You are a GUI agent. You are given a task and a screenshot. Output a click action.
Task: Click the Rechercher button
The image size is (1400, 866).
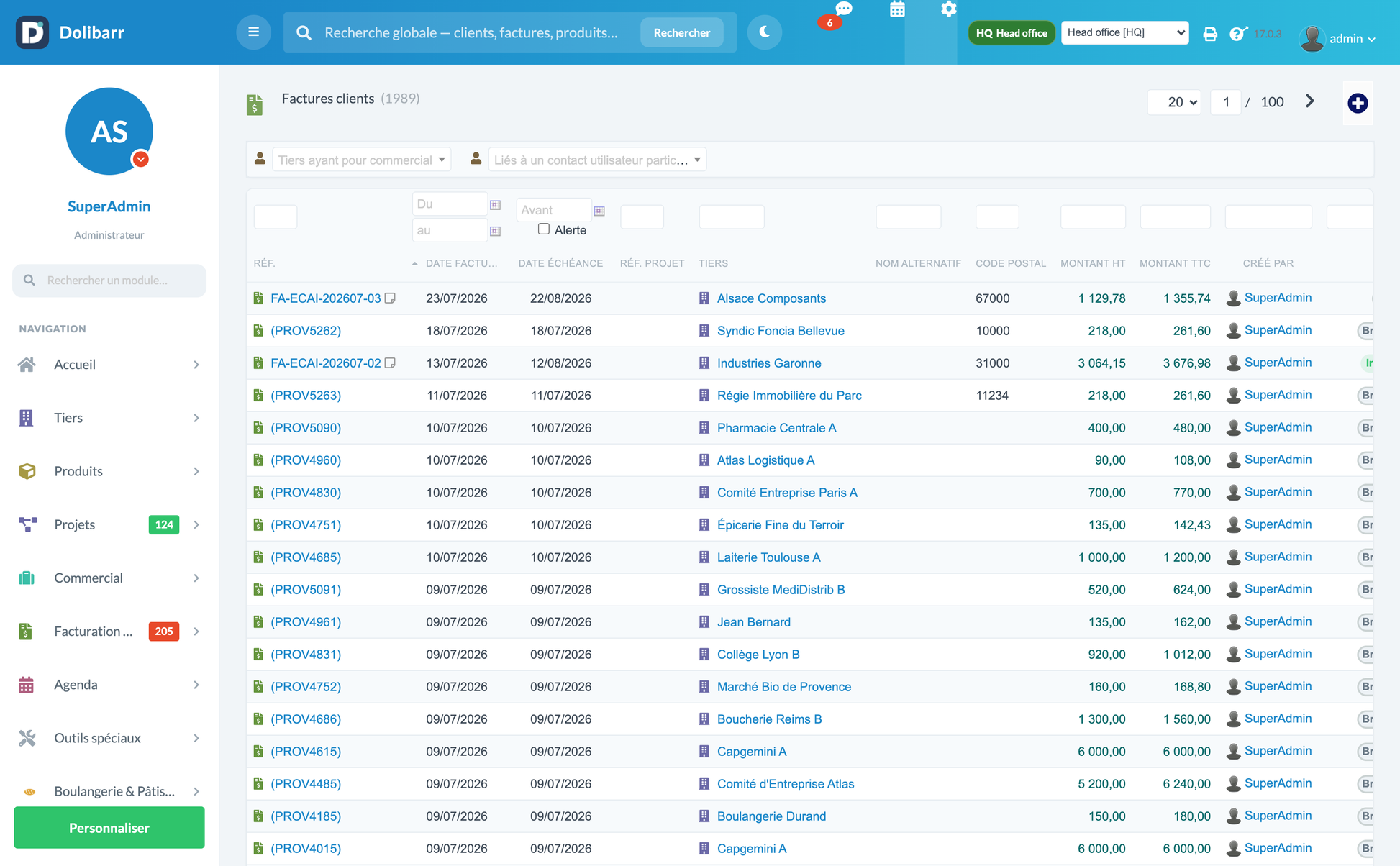click(681, 33)
